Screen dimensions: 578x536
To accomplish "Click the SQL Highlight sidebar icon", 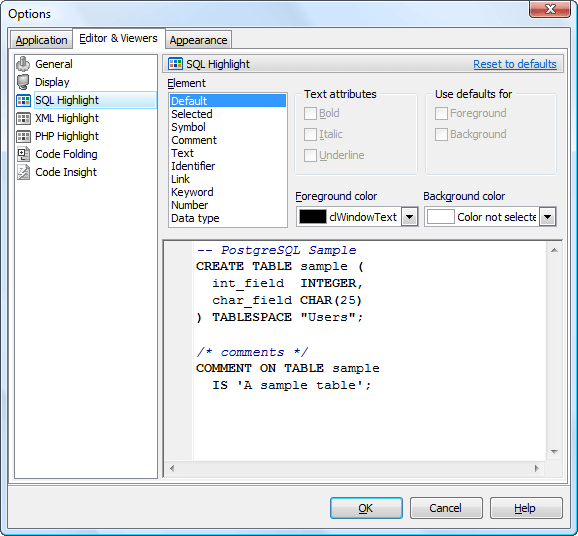I will point(23,100).
